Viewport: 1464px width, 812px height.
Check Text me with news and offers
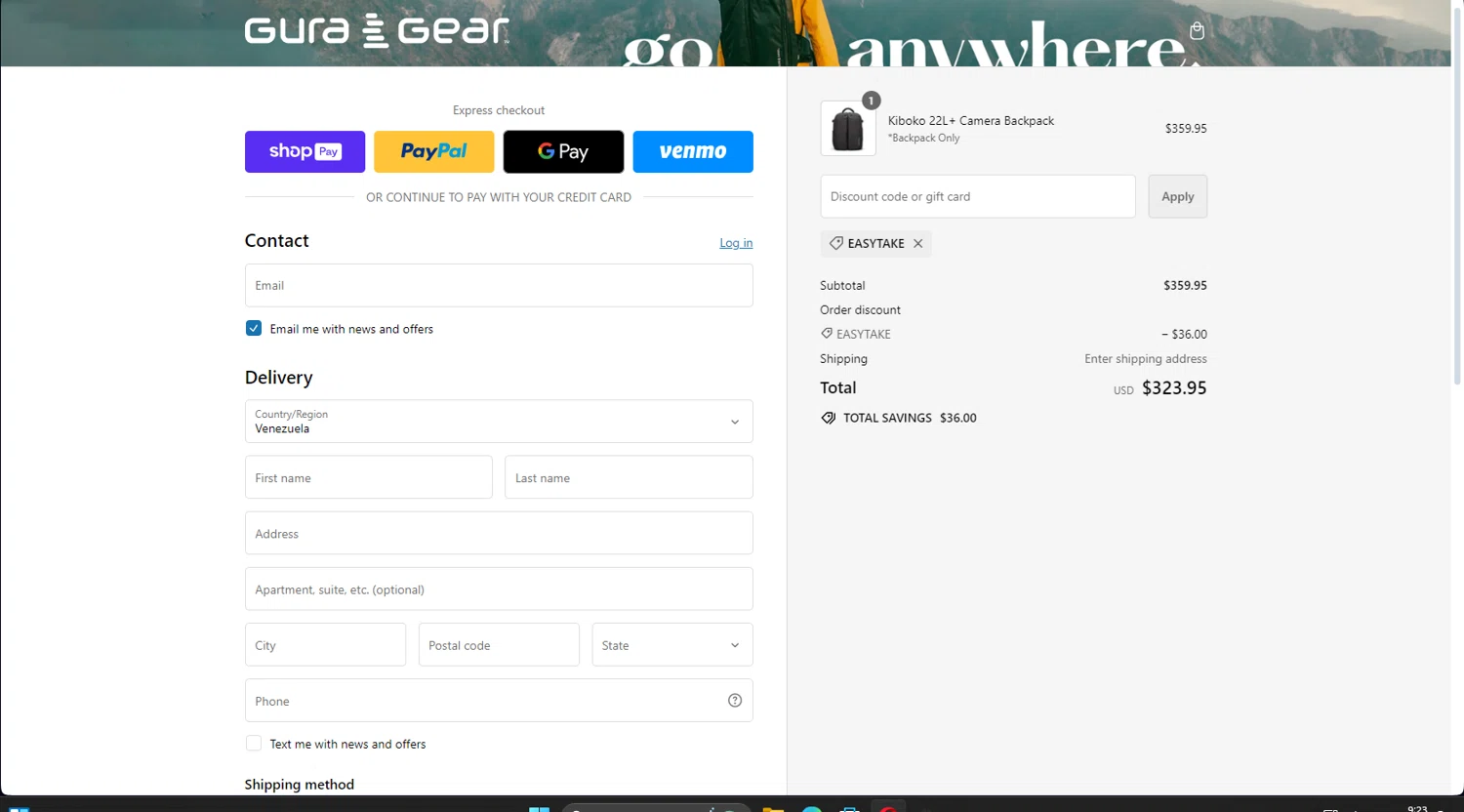(254, 744)
